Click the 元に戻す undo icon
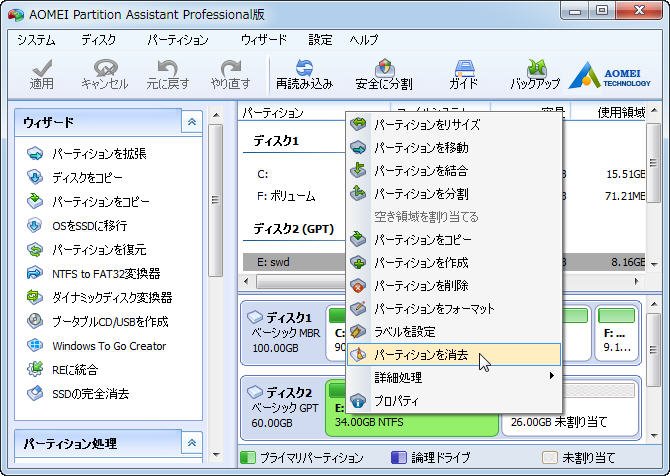This screenshot has height=476, width=670. [168, 69]
